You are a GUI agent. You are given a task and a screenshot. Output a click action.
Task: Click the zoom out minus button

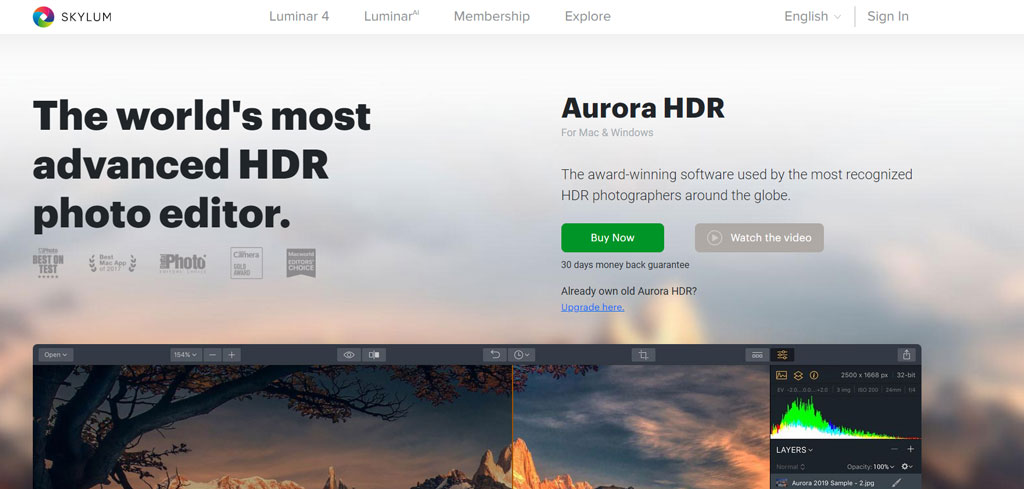point(212,355)
